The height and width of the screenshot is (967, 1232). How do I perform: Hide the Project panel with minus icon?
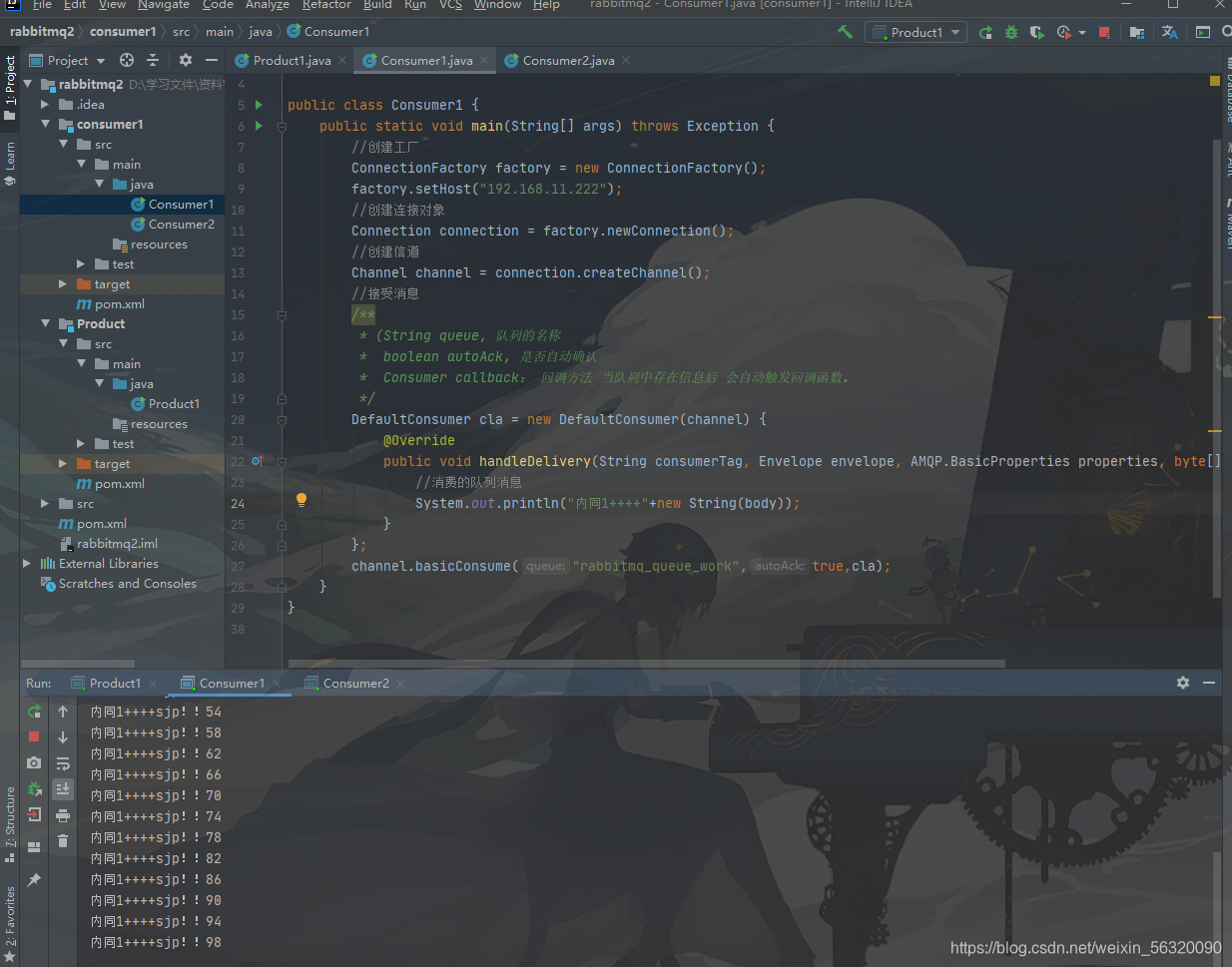tap(210, 60)
